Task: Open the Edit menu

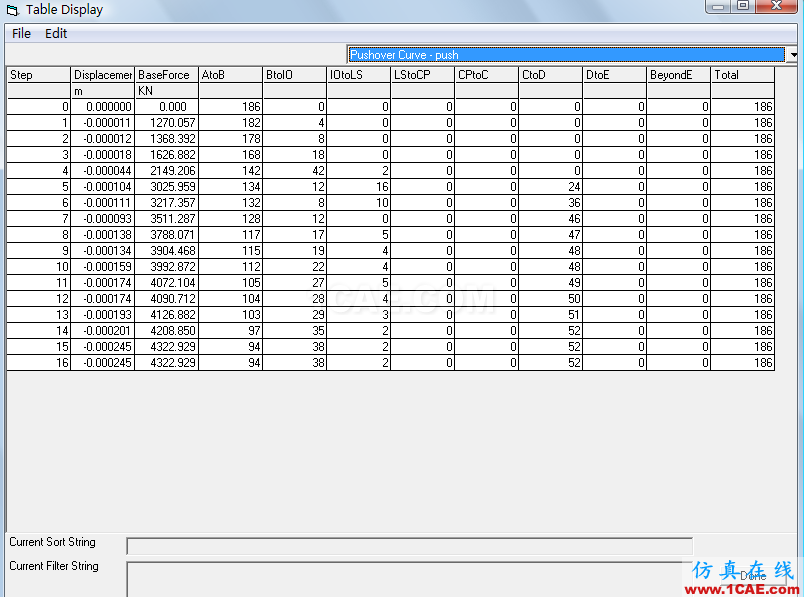Action: 56,33
